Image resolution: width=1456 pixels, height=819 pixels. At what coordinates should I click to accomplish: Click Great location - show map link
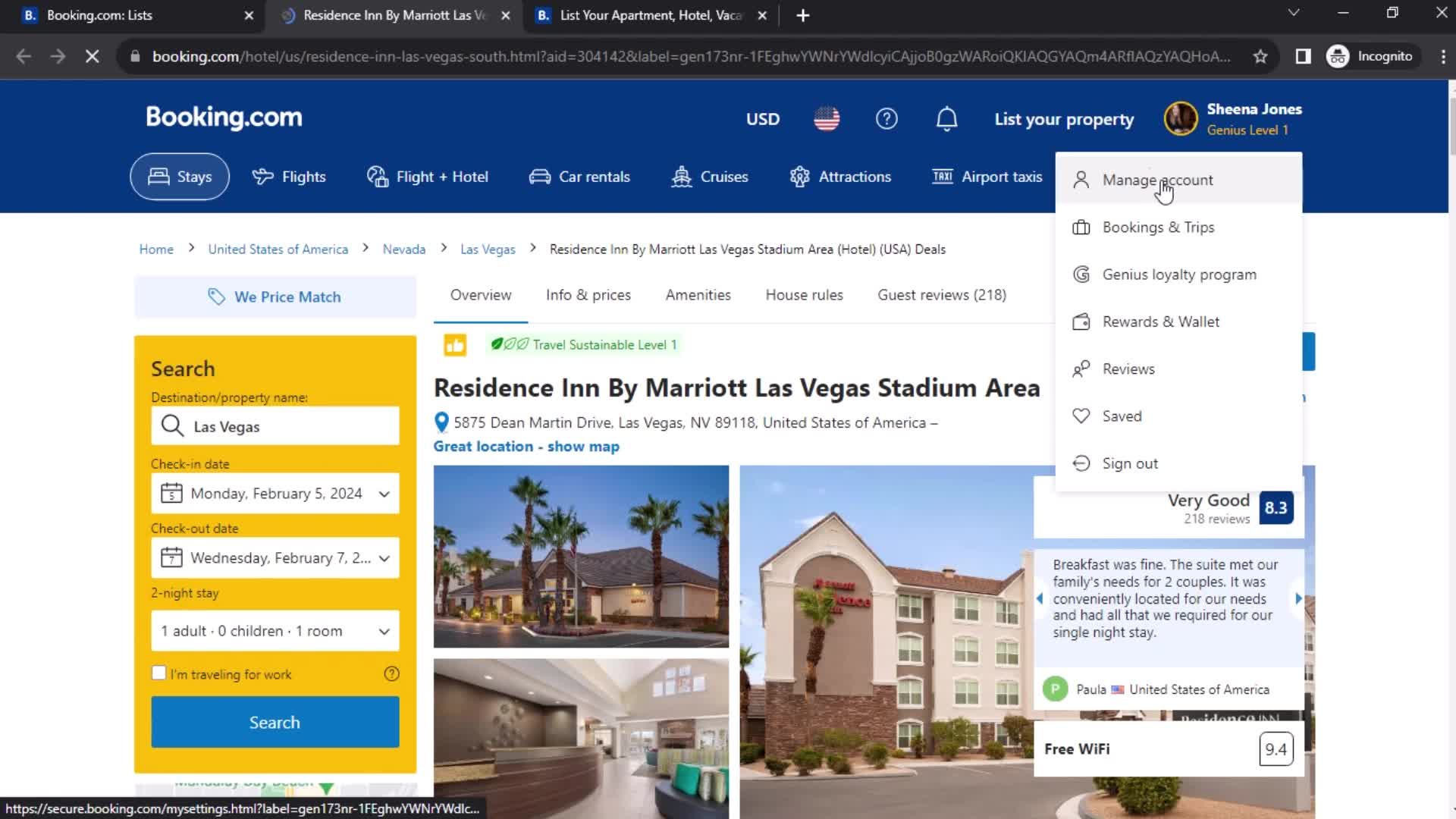(526, 447)
